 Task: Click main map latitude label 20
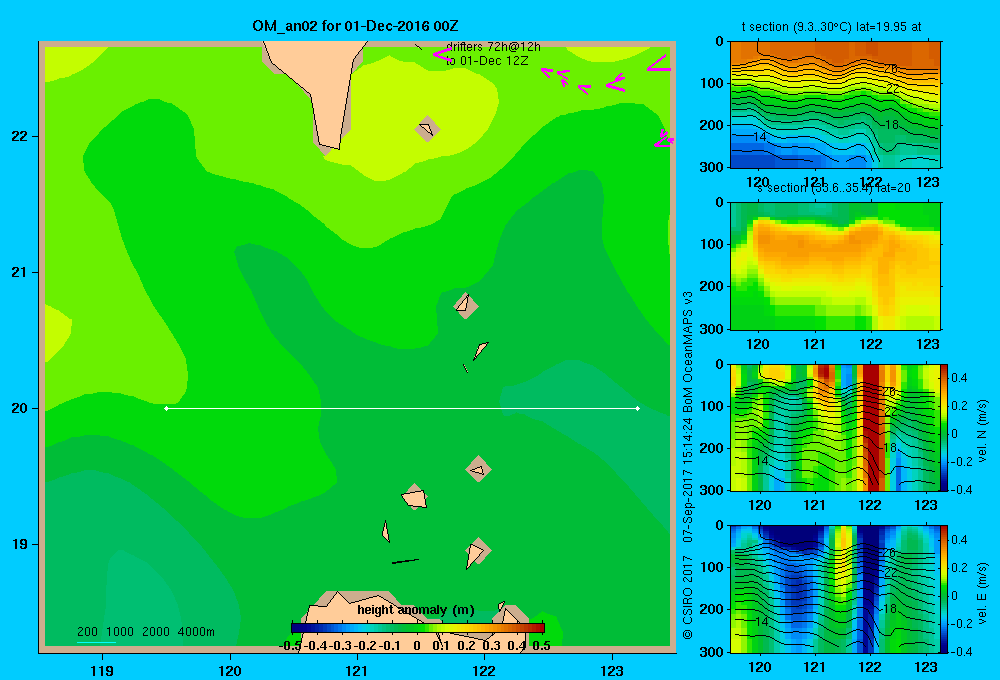point(20,408)
